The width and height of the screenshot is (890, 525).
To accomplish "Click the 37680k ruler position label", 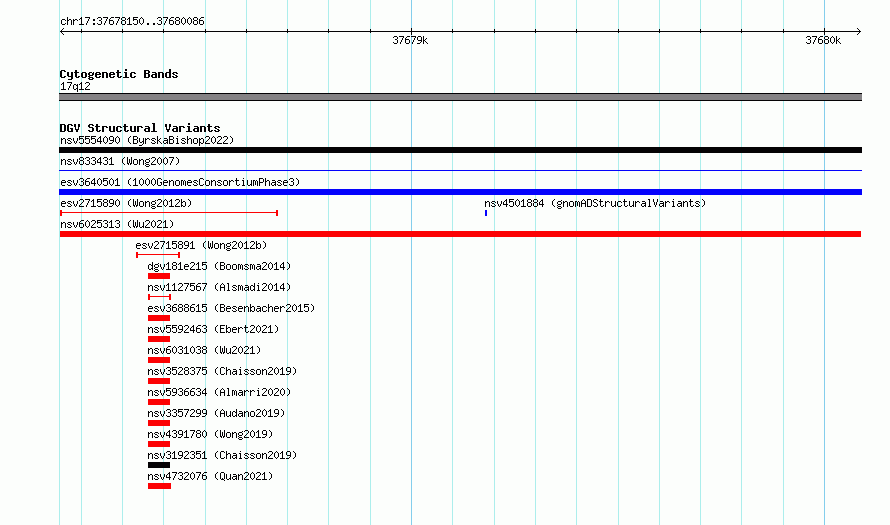I will coord(823,40).
